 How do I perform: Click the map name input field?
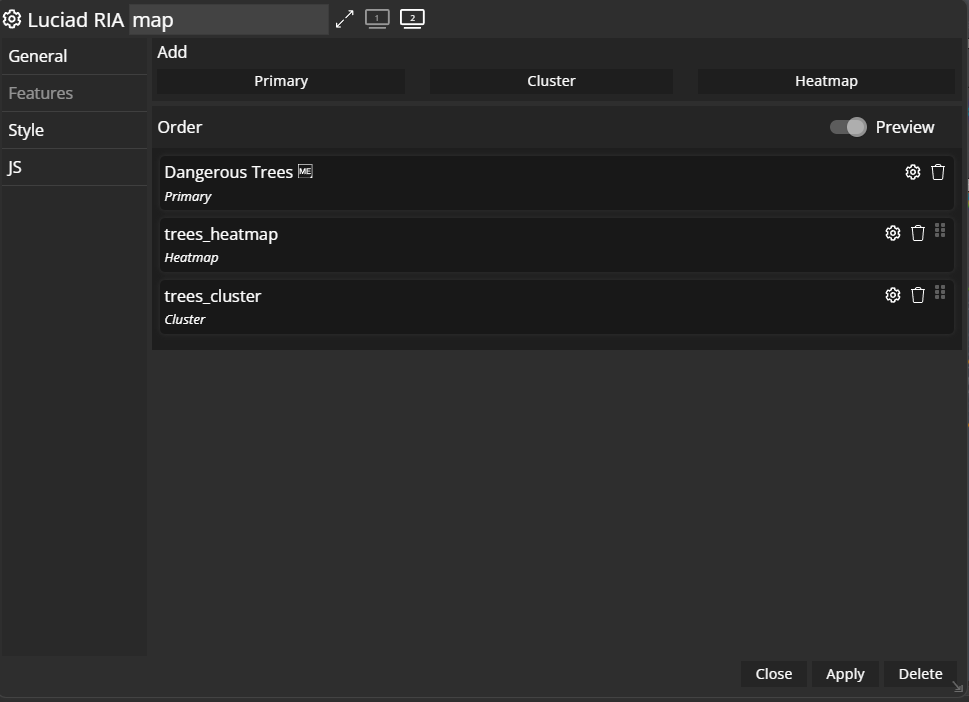[228, 20]
